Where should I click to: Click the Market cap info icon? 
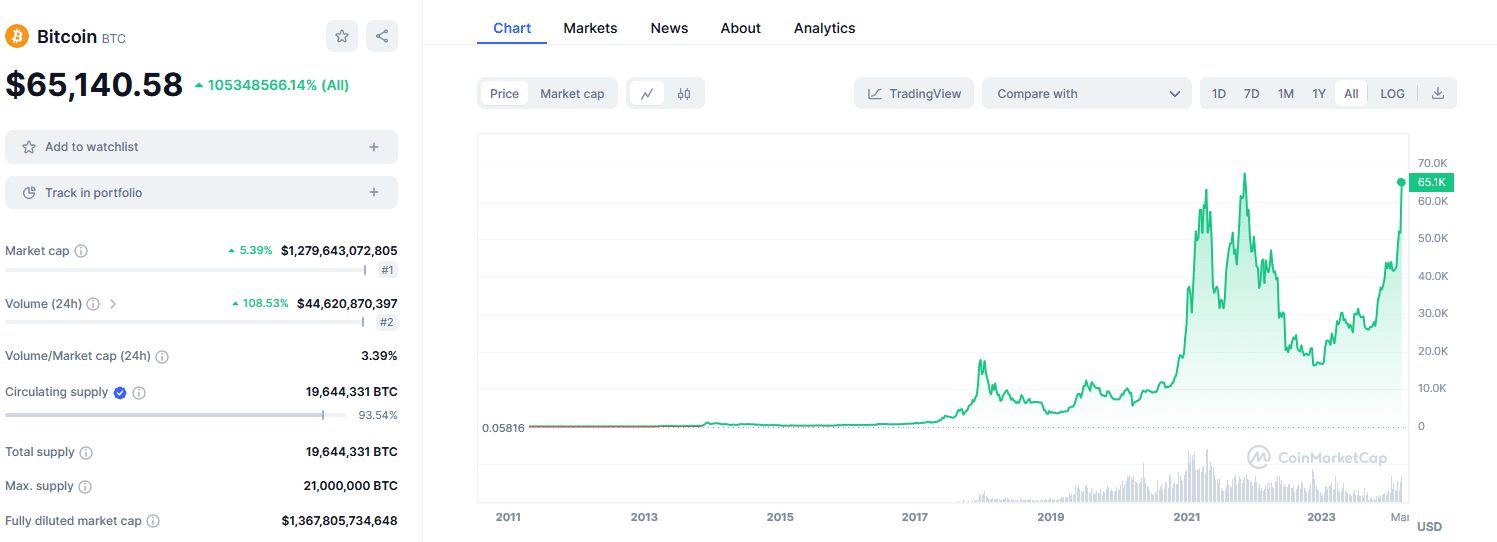tap(81, 251)
